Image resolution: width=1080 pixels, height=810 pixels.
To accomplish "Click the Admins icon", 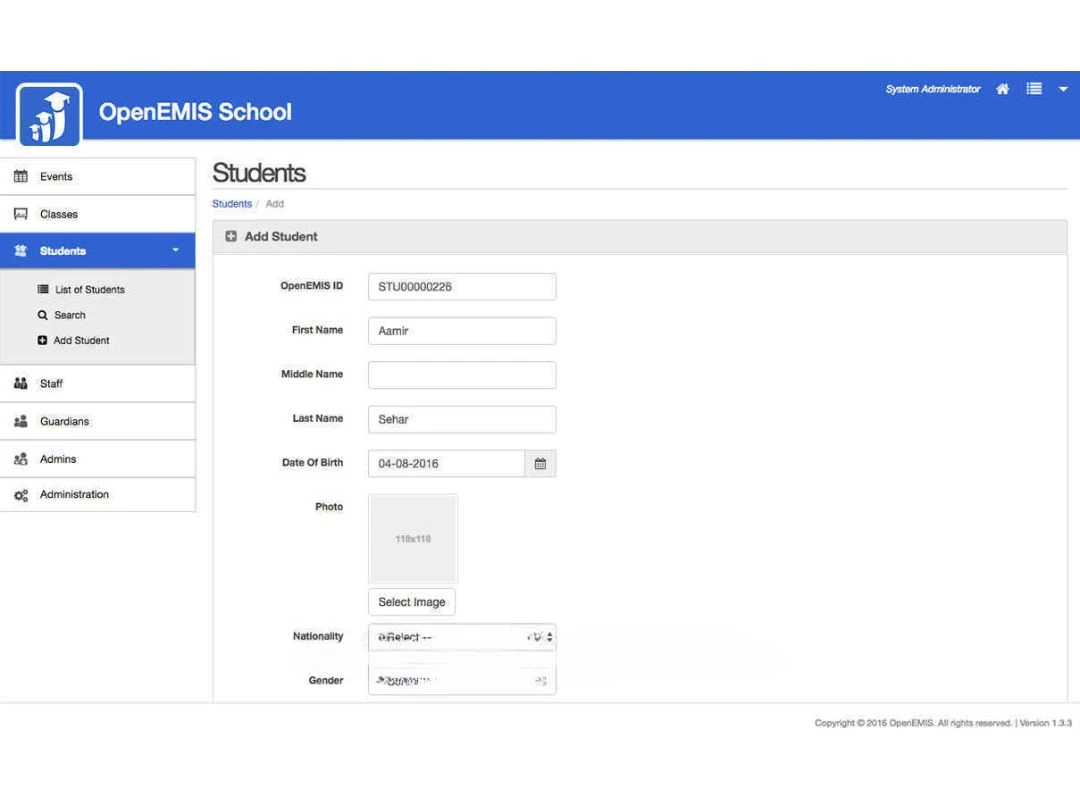I will point(21,459).
